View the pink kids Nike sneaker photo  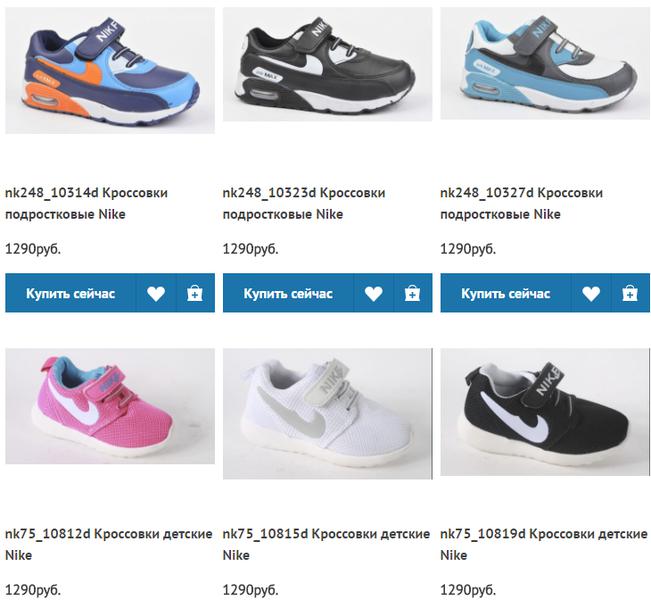click(110, 406)
